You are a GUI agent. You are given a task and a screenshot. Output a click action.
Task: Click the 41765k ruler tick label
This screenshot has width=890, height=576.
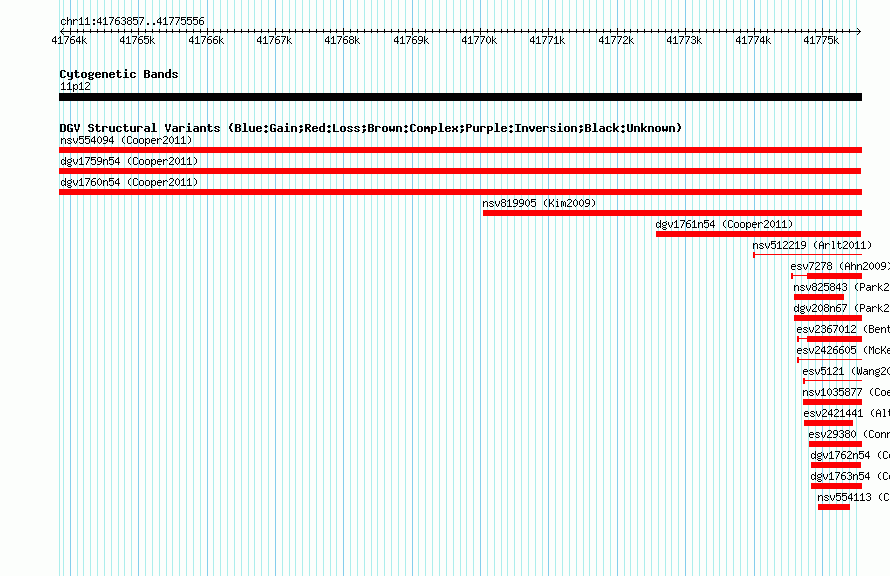tap(137, 40)
